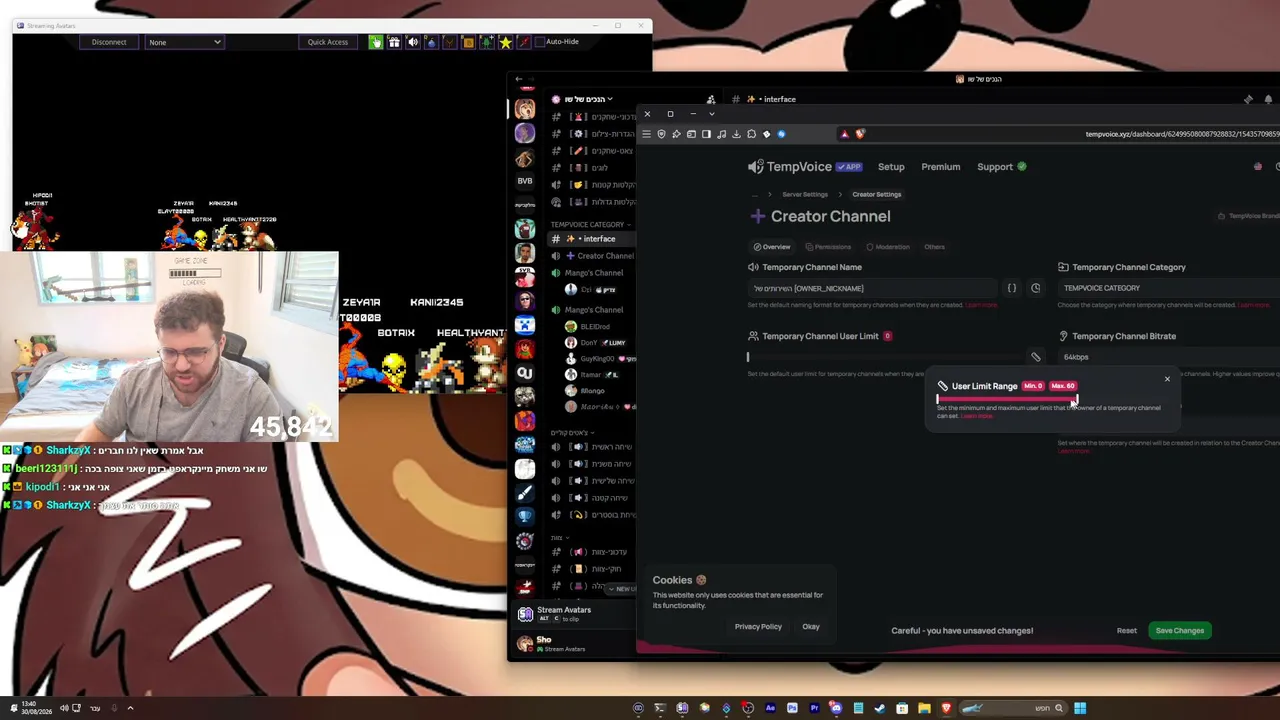Click Save Changes button

tap(1180, 631)
